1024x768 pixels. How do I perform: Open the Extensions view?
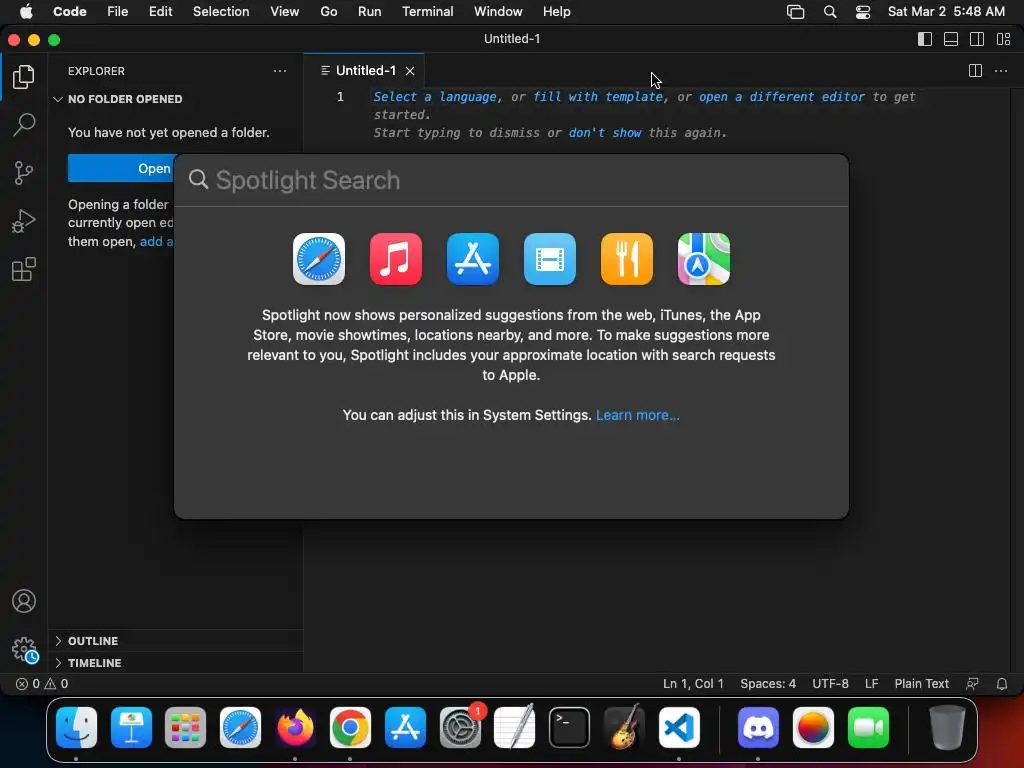[24, 269]
